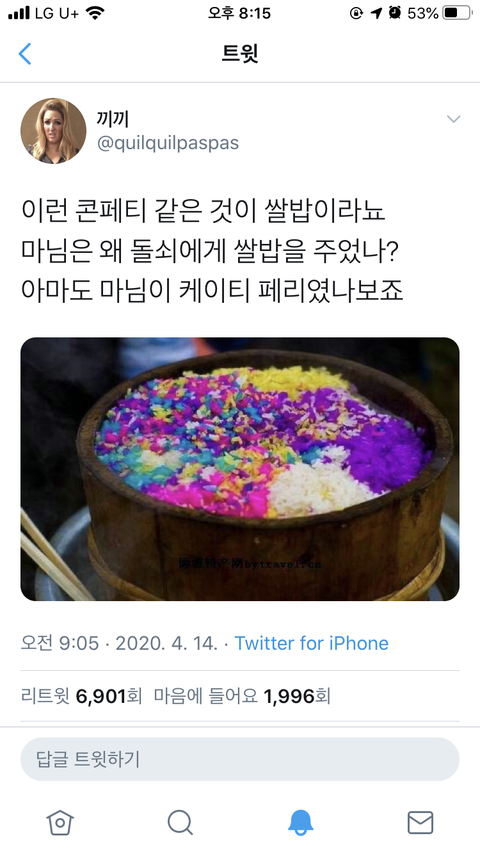Screen dimensions: 480x854
Task: Tap the blue back arrow
Action: 25,54
